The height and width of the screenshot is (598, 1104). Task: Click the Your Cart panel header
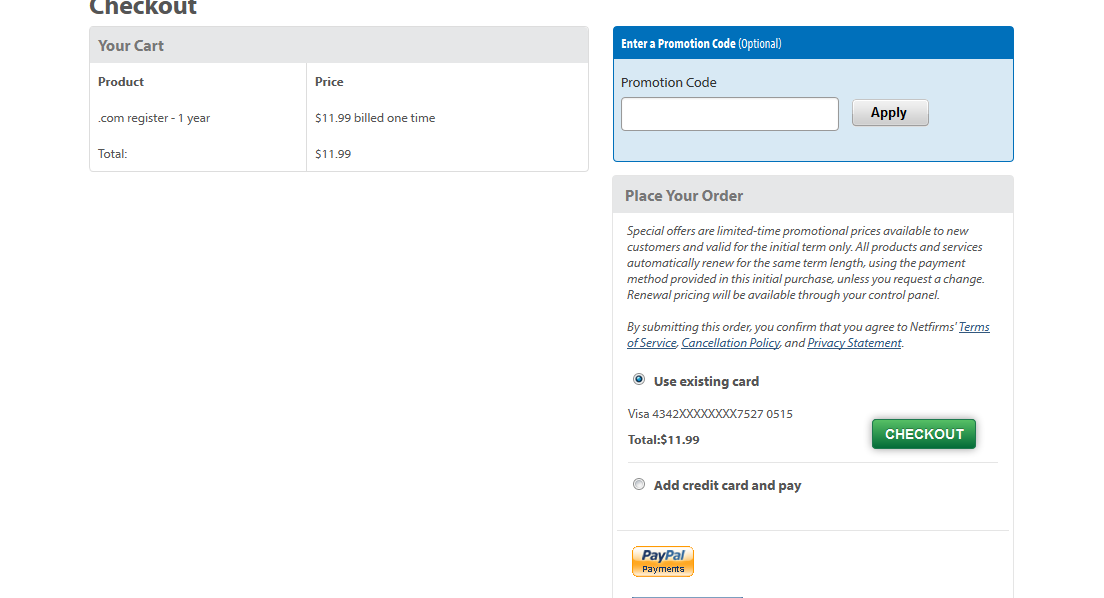(131, 45)
